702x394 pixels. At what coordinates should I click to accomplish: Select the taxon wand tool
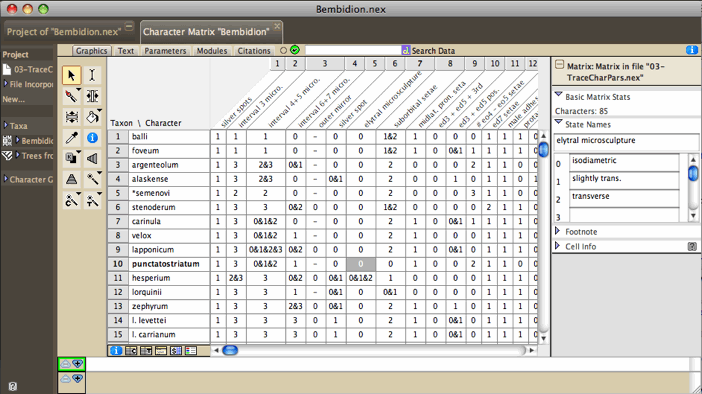(x=92, y=200)
